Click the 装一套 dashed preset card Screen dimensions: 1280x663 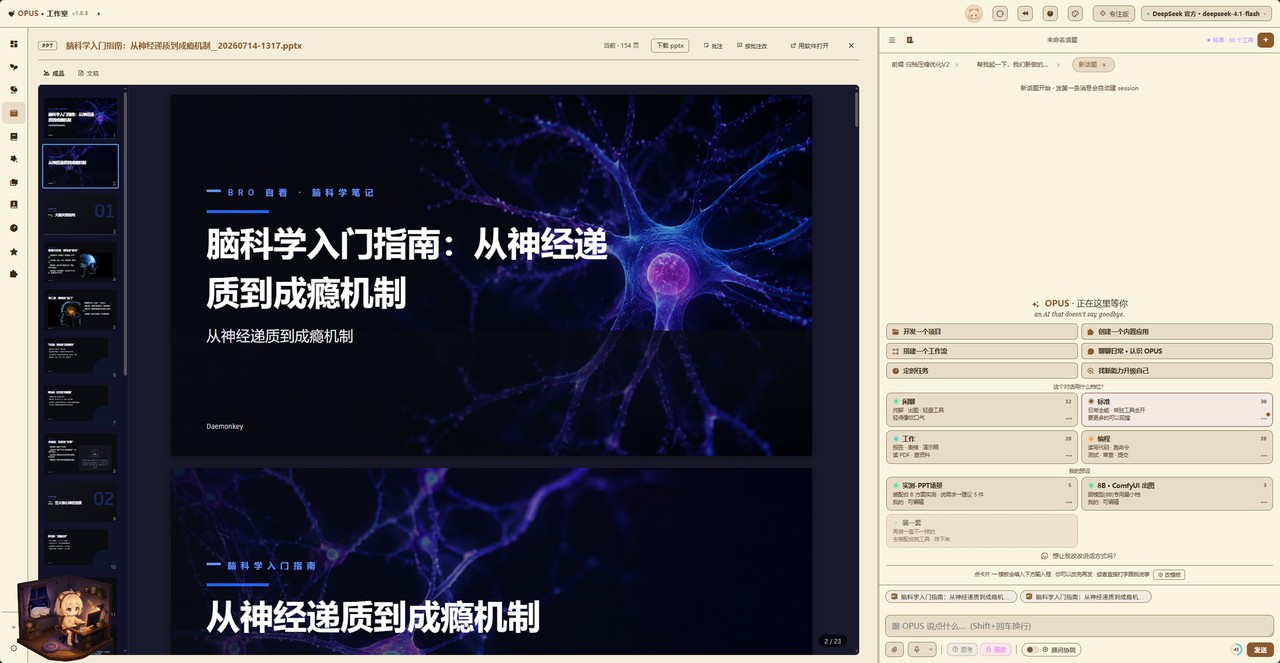point(982,530)
